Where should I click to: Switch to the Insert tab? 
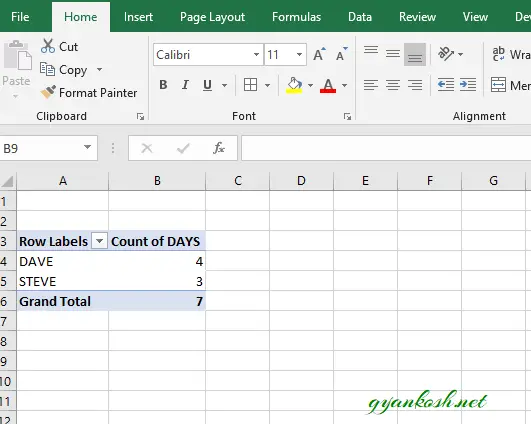pyautogui.click(x=138, y=17)
